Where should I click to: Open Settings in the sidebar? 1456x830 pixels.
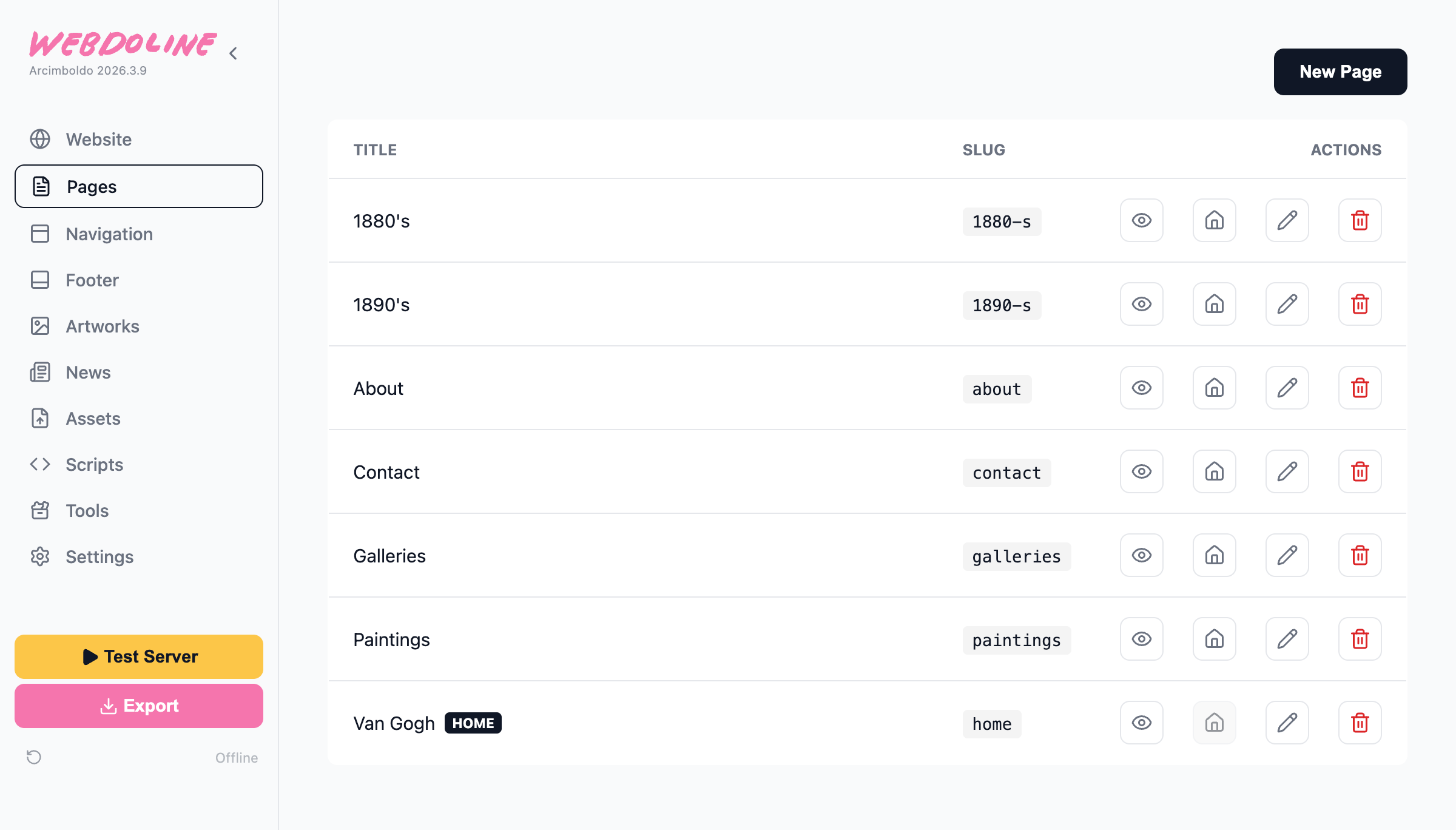pyautogui.click(x=99, y=557)
